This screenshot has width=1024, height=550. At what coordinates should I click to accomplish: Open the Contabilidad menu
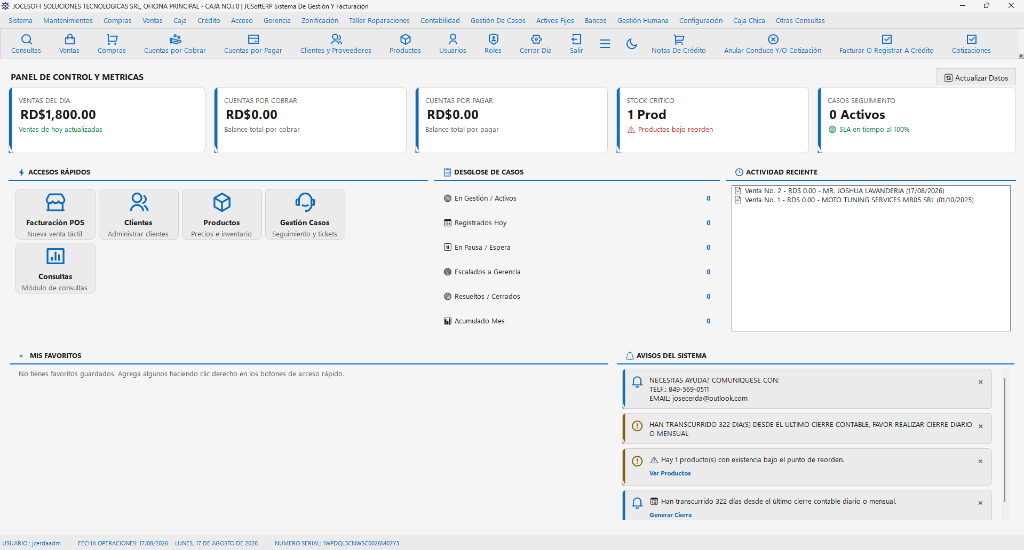(x=440, y=20)
